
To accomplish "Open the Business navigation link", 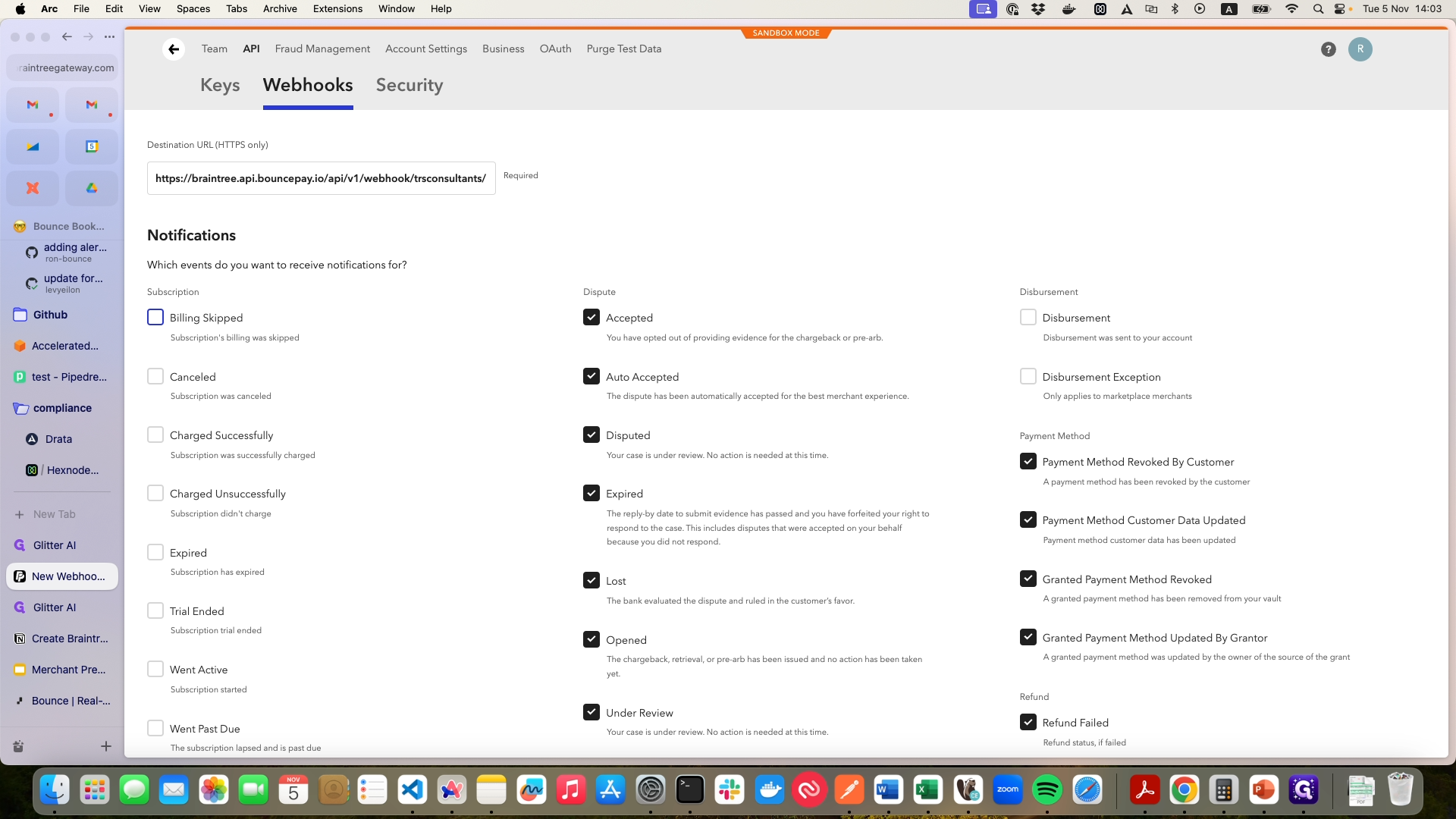I will click(x=504, y=49).
